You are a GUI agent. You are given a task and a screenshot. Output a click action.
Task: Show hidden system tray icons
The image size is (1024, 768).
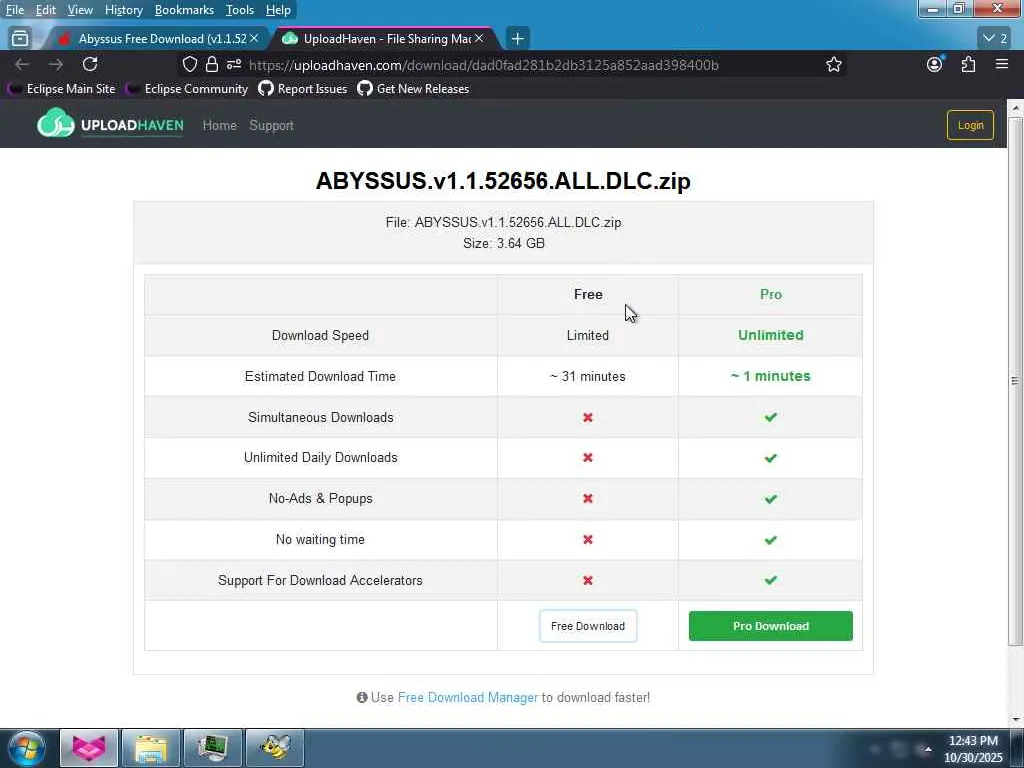[927, 748]
